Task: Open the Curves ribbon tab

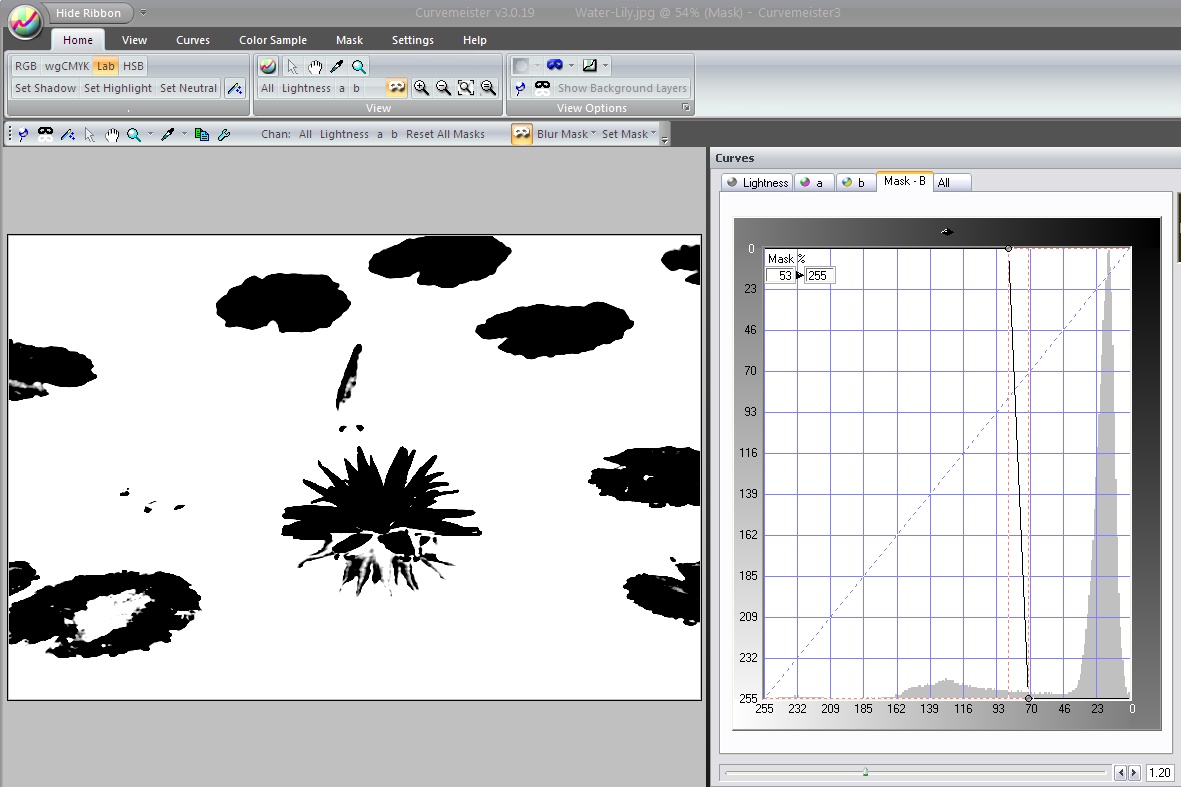Action: coord(193,40)
